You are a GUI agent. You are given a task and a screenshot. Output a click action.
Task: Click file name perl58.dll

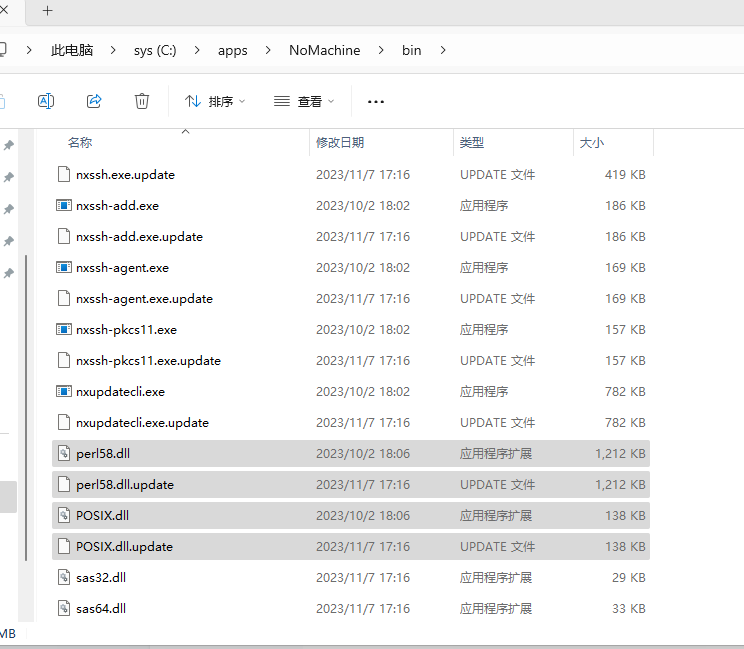[x=102, y=454]
